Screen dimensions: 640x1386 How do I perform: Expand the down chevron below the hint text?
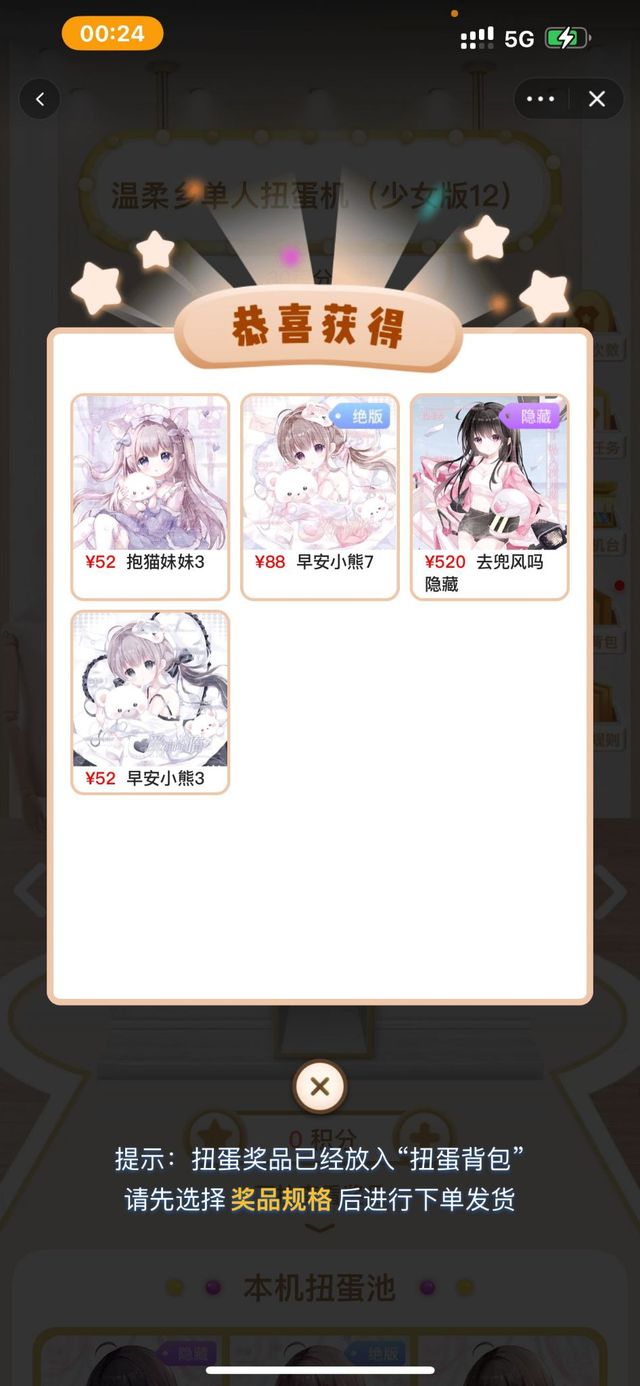[319, 1228]
